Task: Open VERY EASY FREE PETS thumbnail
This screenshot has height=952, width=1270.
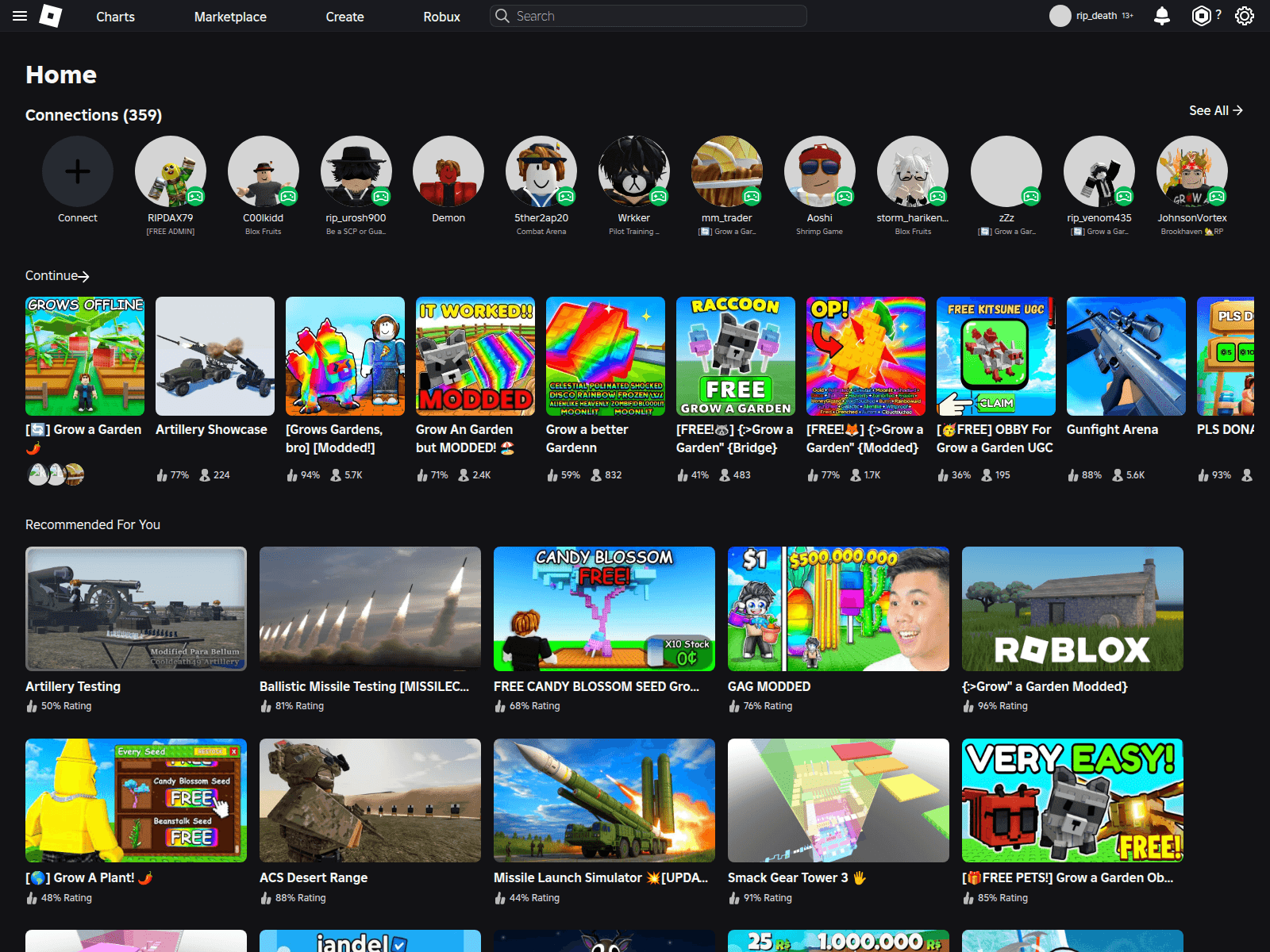Action: point(1072,800)
